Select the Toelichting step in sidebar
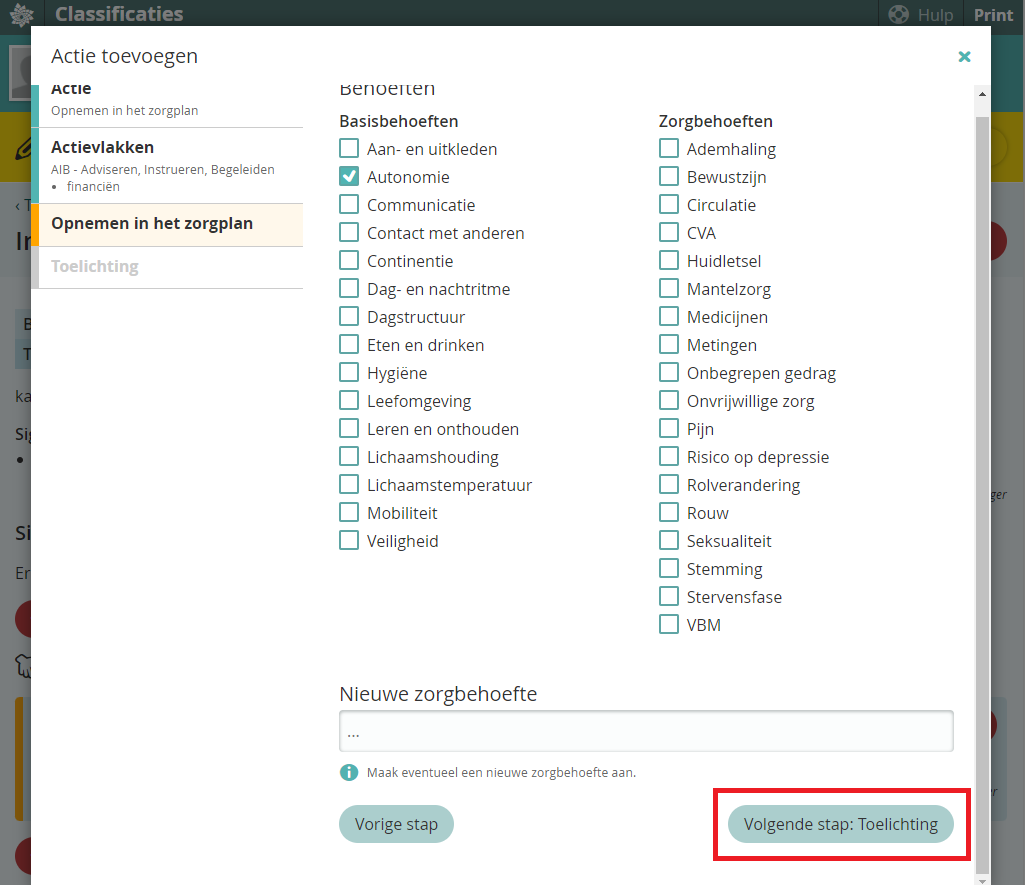The width and height of the screenshot is (1025, 885). click(168, 267)
